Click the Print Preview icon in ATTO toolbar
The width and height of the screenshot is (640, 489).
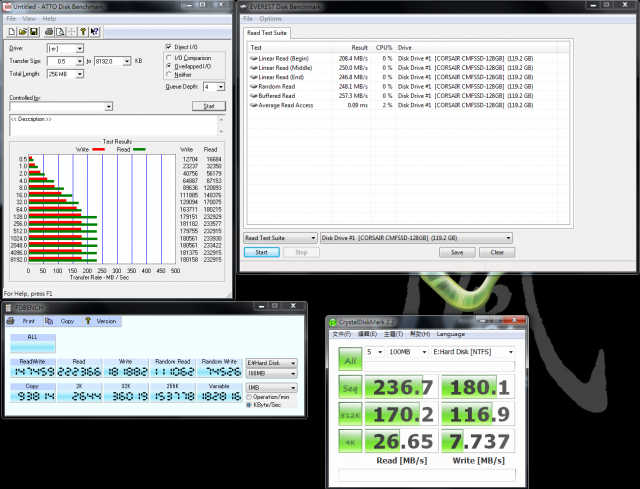[60, 31]
